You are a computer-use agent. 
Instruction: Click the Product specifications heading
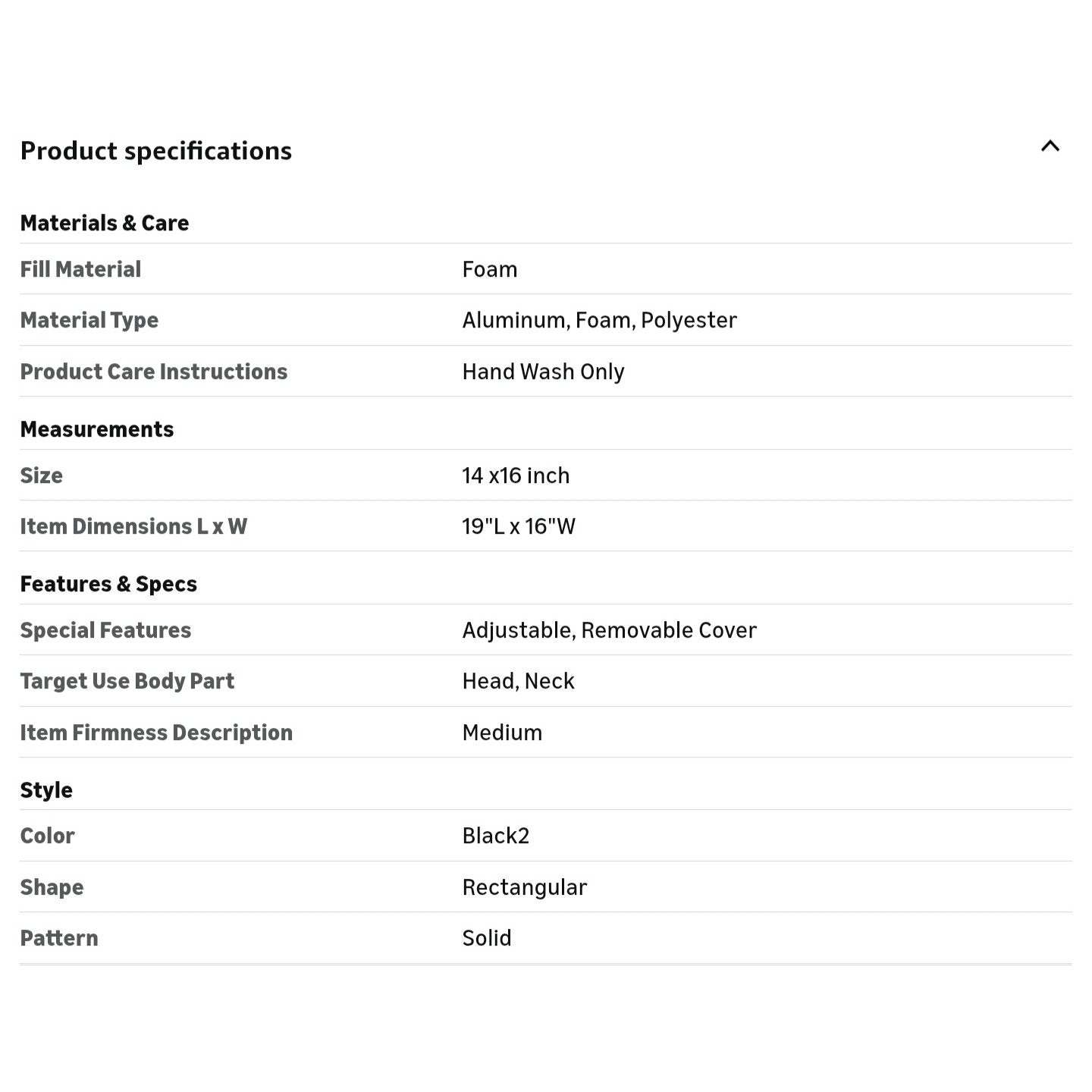[155, 151]
